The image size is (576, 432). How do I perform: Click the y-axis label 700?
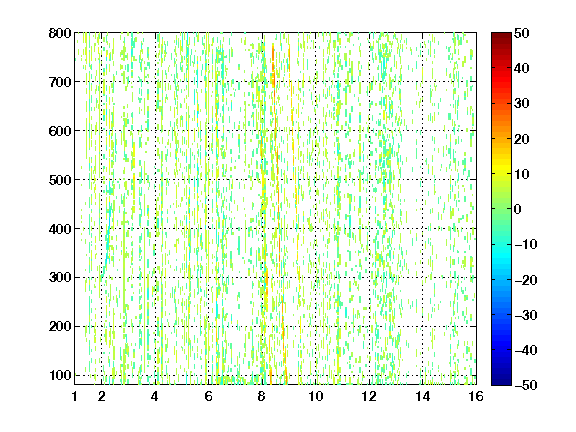pyautogui.click(x=60, y=82)
